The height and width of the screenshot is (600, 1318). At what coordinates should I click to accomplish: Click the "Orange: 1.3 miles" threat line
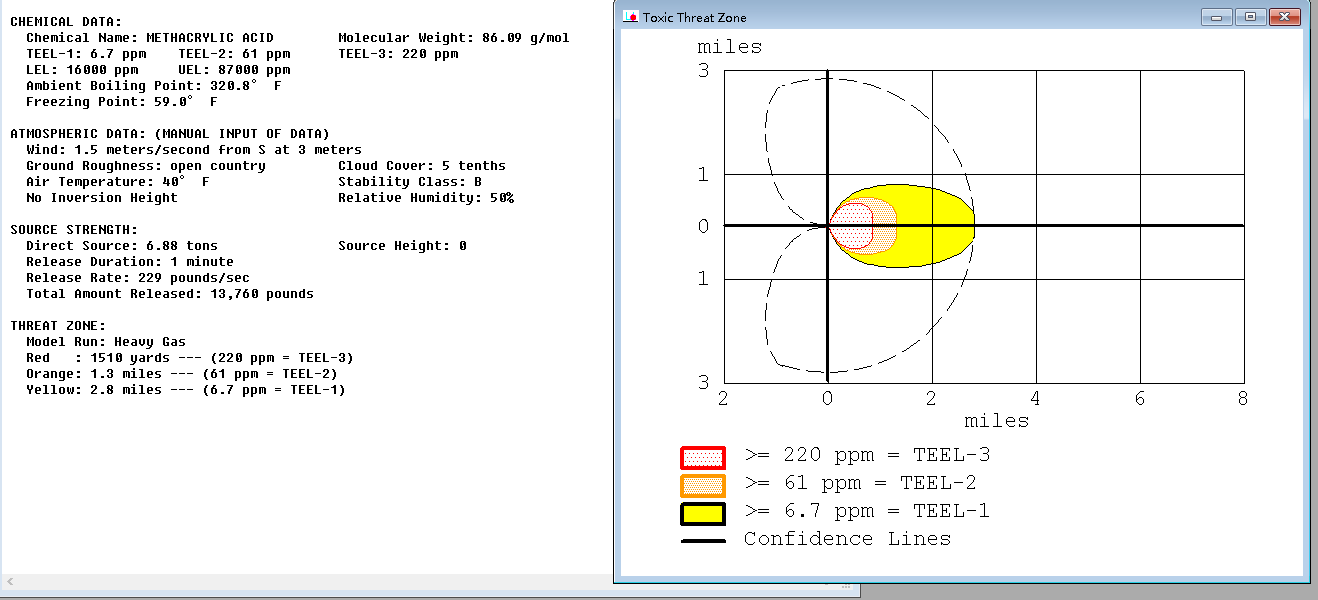[182, 374]
